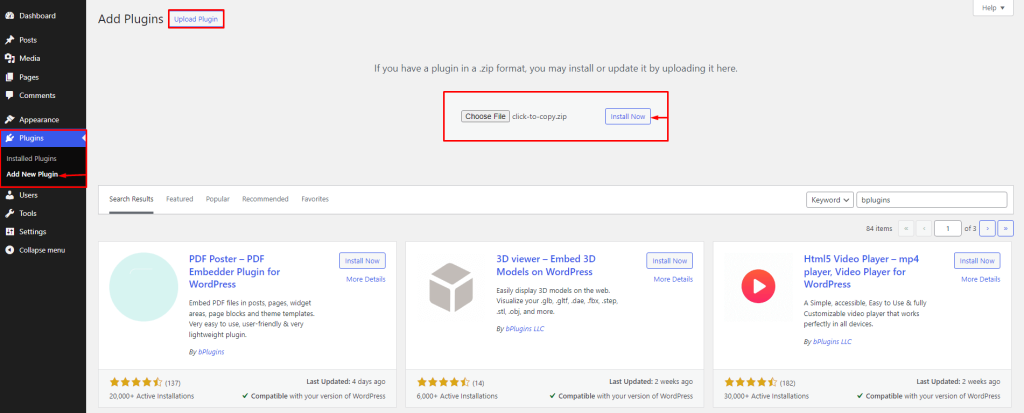Switch to the Popular tab
The image size is (1024, 413).
(x=217, y=199)
